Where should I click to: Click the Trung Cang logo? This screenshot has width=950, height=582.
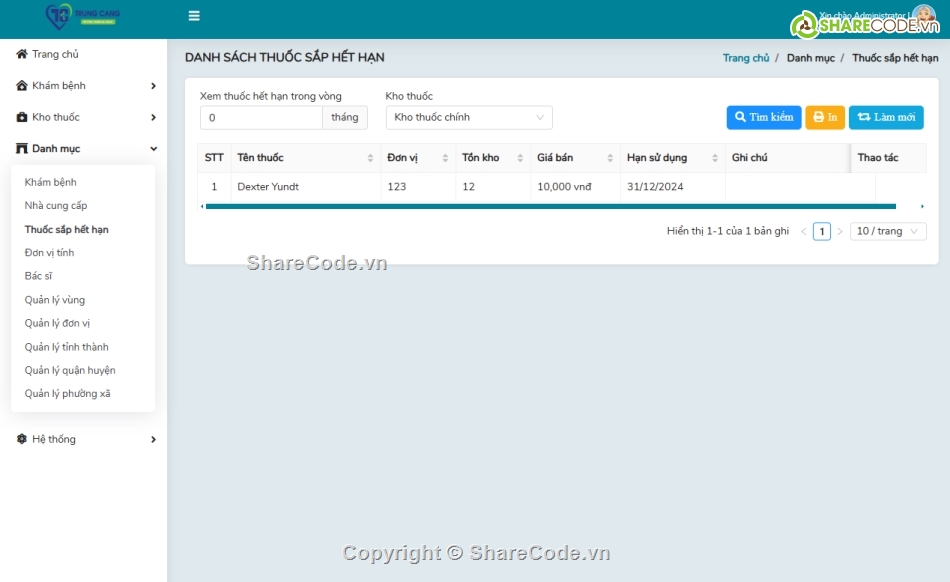[x=83, y=16]
